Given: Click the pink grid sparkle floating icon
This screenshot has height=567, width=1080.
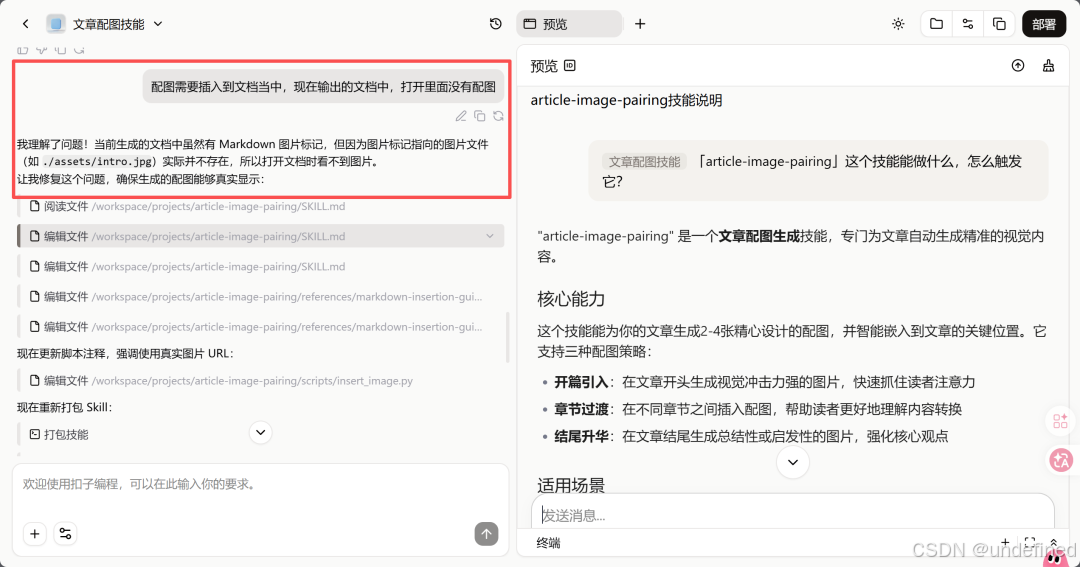Looking at the screenshot, I should click(x=1060, y=421).
